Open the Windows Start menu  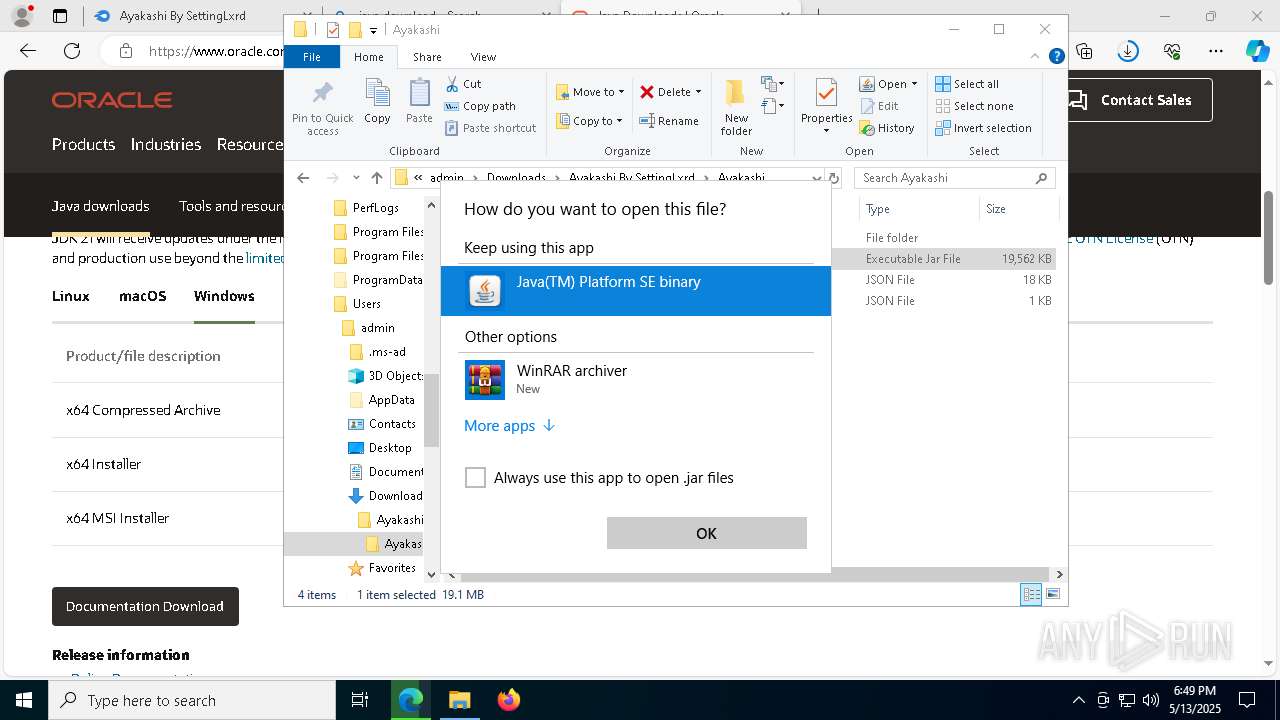(24, 700)
